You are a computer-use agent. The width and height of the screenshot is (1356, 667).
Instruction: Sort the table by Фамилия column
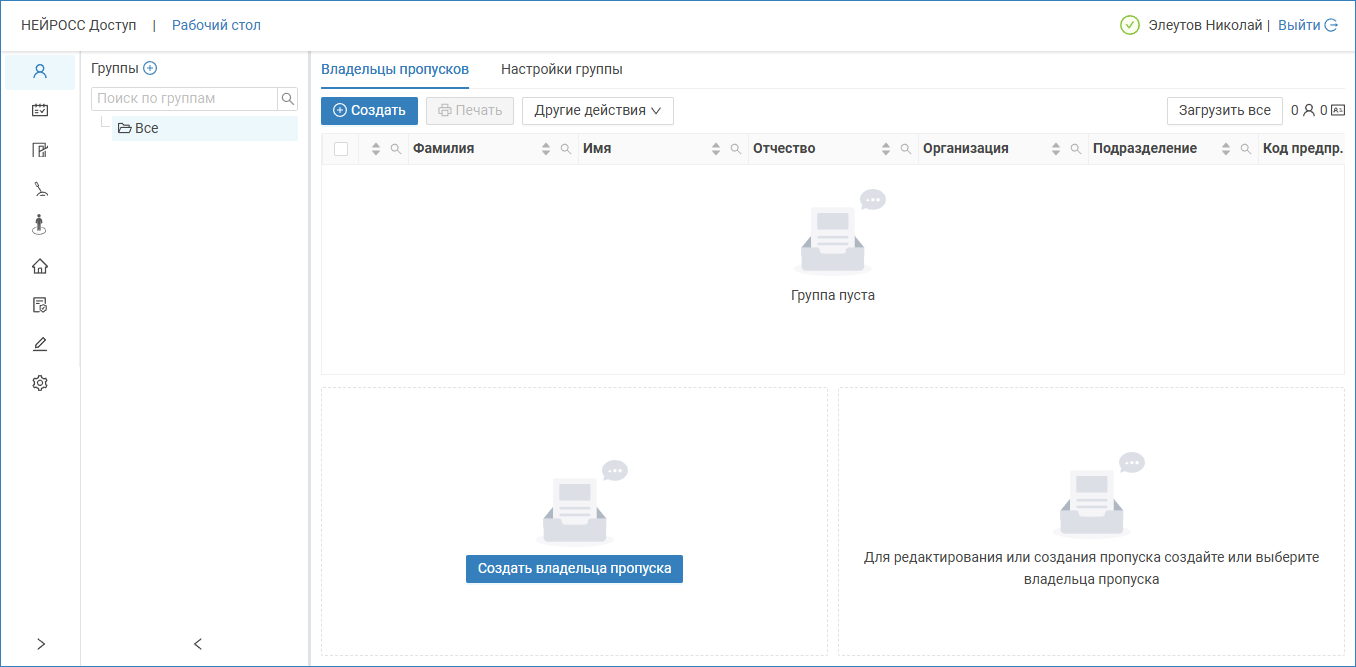click(546, 149)
